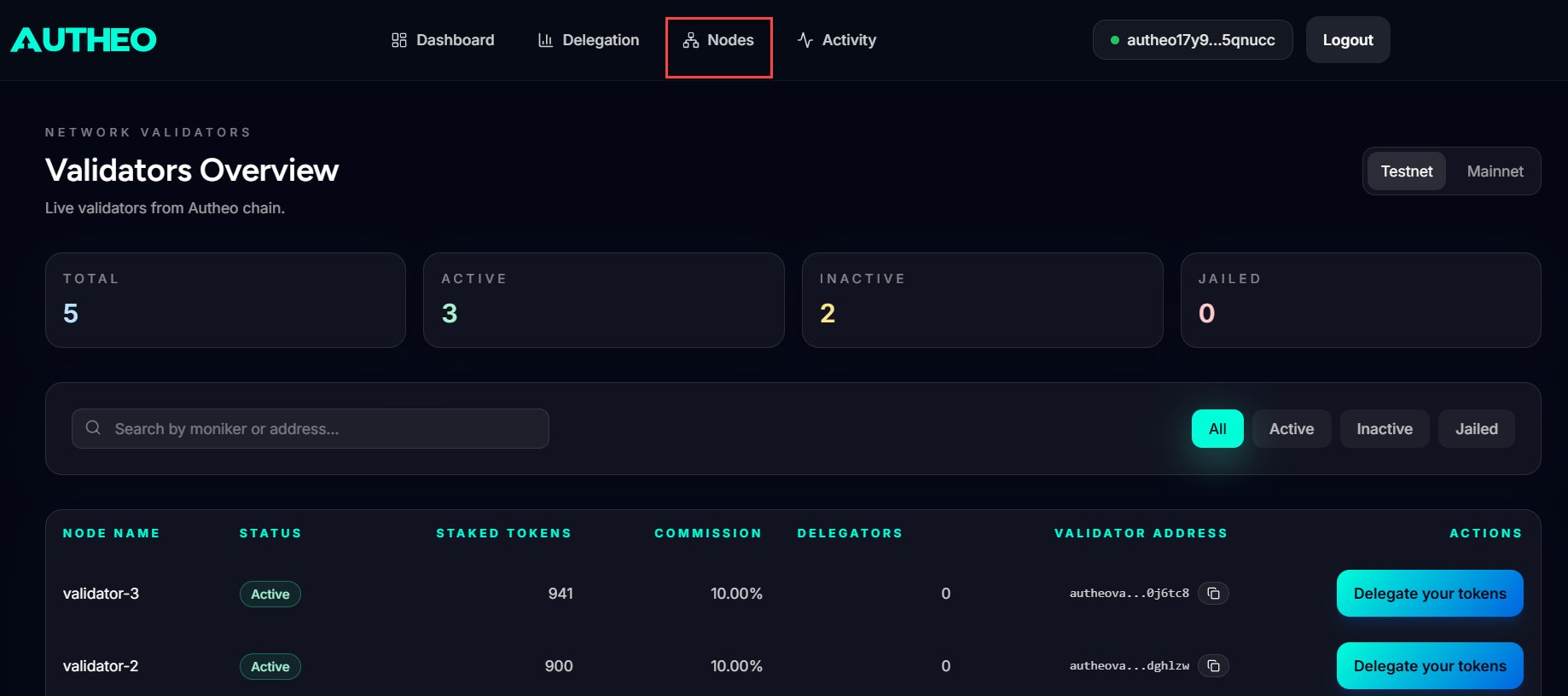
Task: Click the Total validators card
Action: [x=225, y=300]
